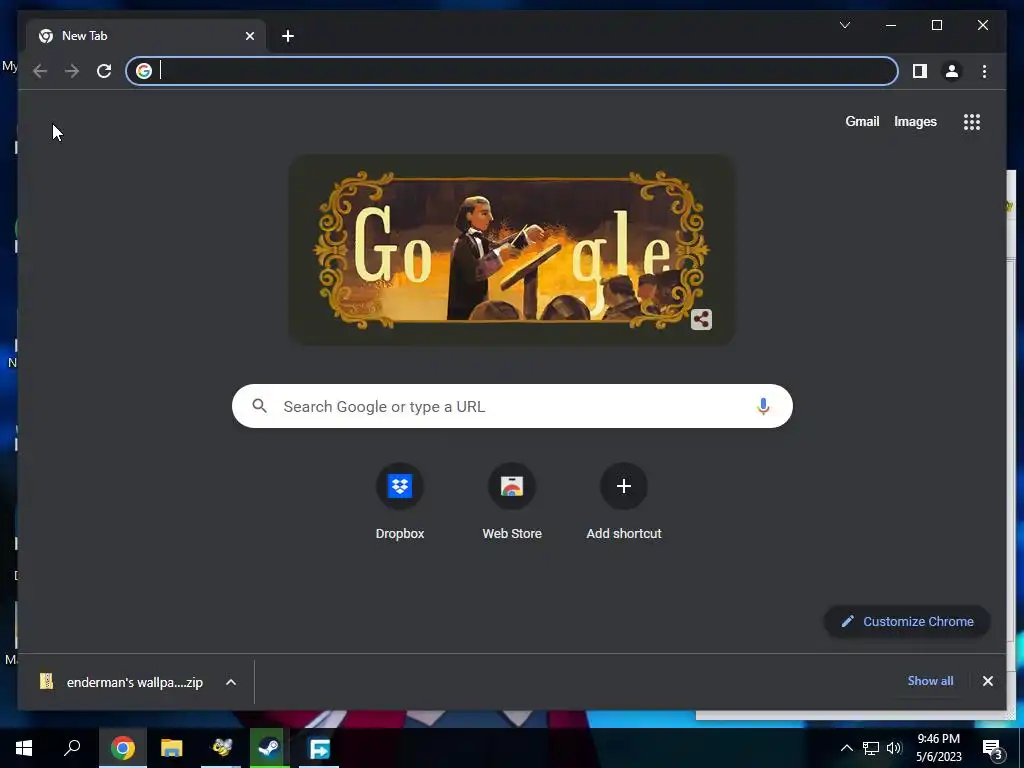
Task: Share the Google Doodle
Action: (701, 319)
